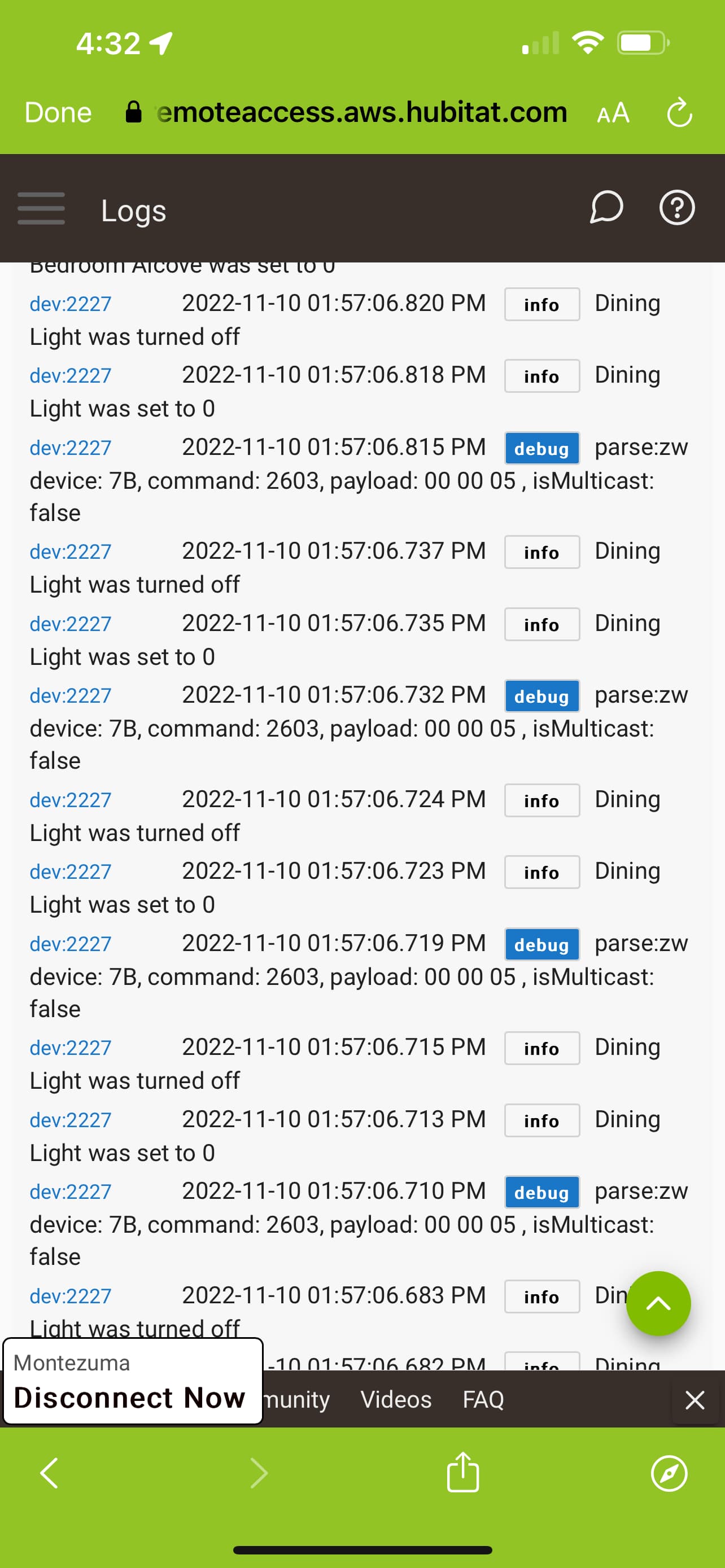Filter by debug badge at 01:57:06.815
Viewport: 725px width, 1568px height.
pyautogui.click(x=541, y=448)
